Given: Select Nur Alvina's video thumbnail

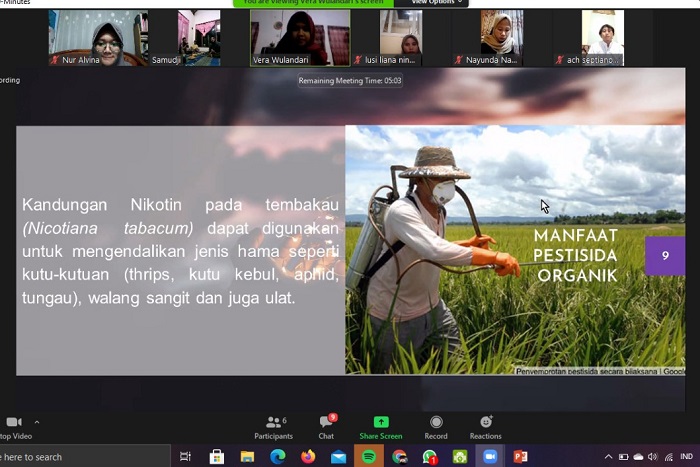Looking at the screenshot, I should coord(98,38).
